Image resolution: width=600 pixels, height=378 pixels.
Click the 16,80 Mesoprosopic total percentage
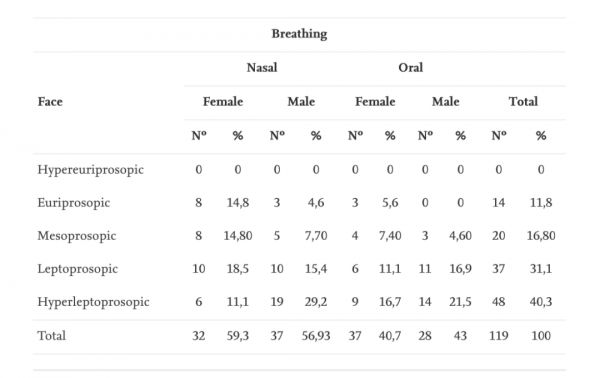(x=541, y=236)
